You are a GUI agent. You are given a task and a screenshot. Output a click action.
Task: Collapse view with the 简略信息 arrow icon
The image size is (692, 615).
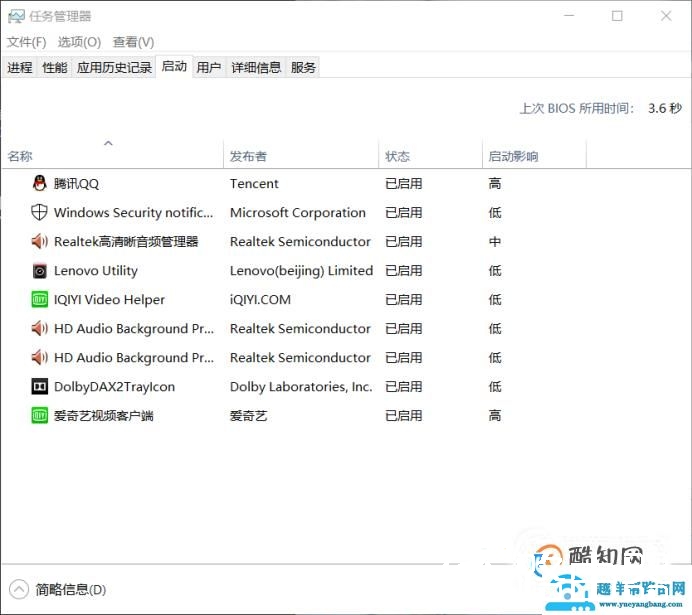point(19,589)
